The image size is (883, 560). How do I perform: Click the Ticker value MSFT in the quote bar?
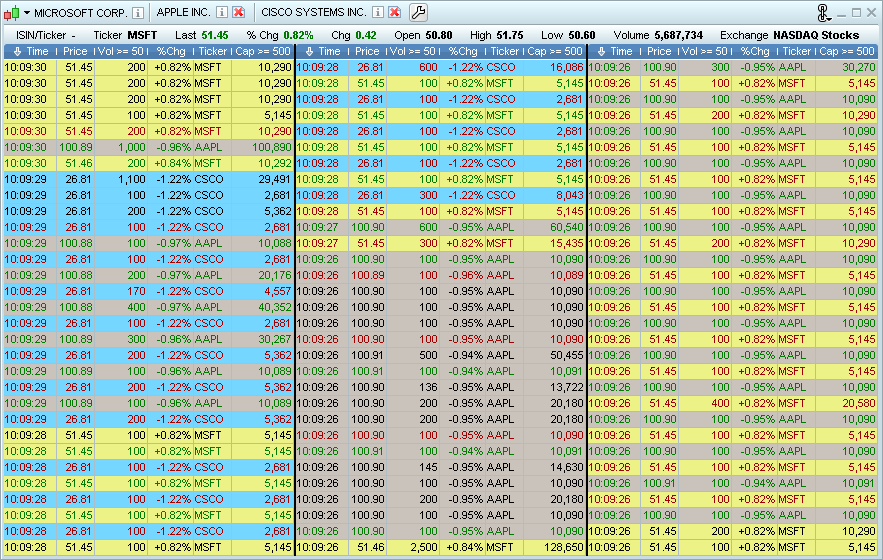[x=142, y=35]
